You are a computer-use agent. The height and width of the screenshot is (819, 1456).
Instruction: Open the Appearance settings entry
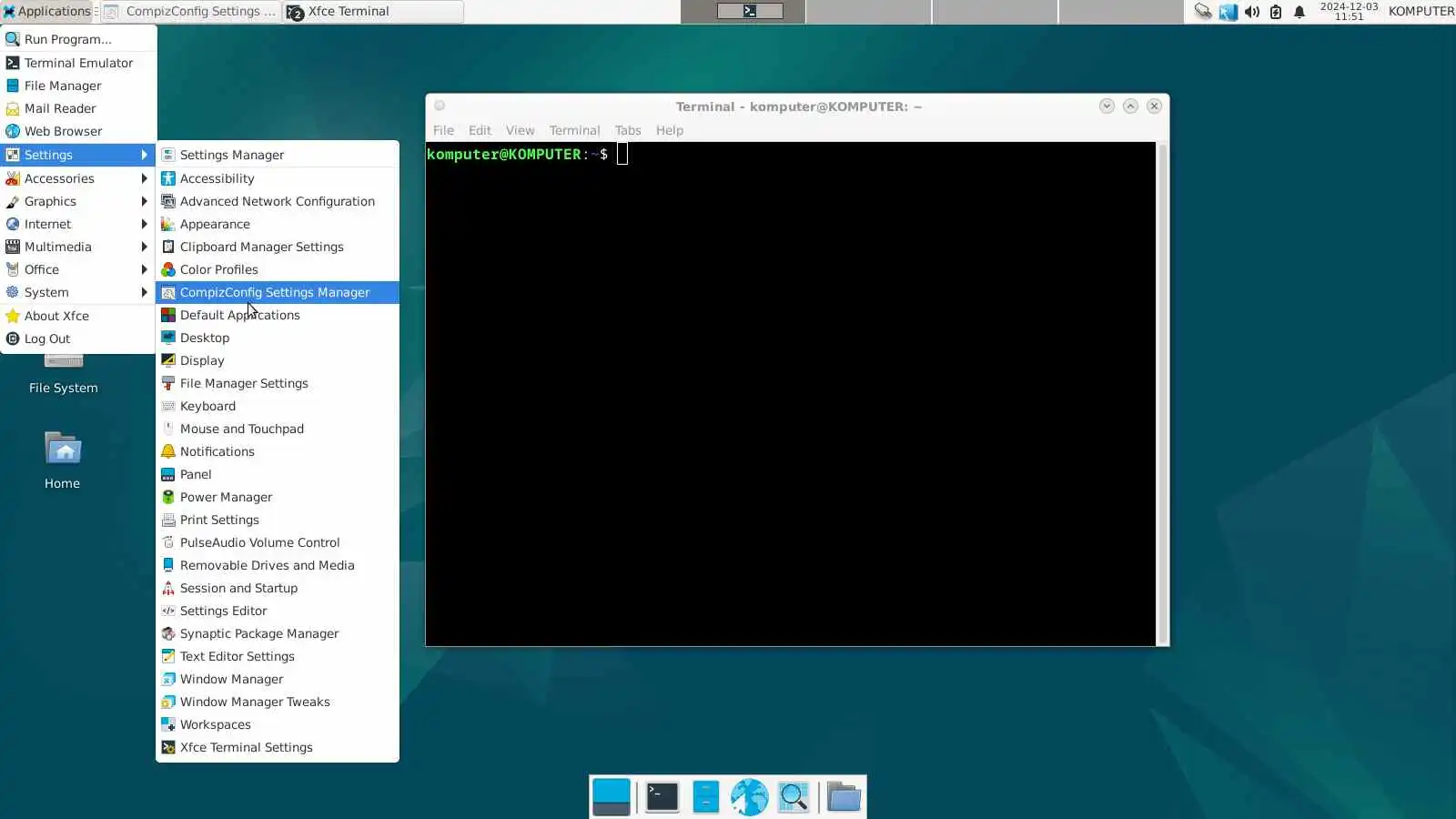(278, 224)
